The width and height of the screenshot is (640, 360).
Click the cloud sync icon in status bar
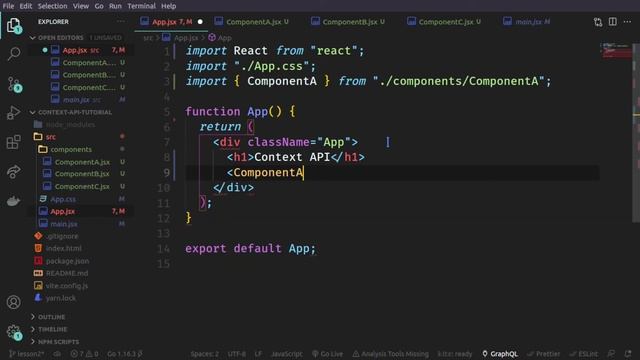tap(57, 354)
